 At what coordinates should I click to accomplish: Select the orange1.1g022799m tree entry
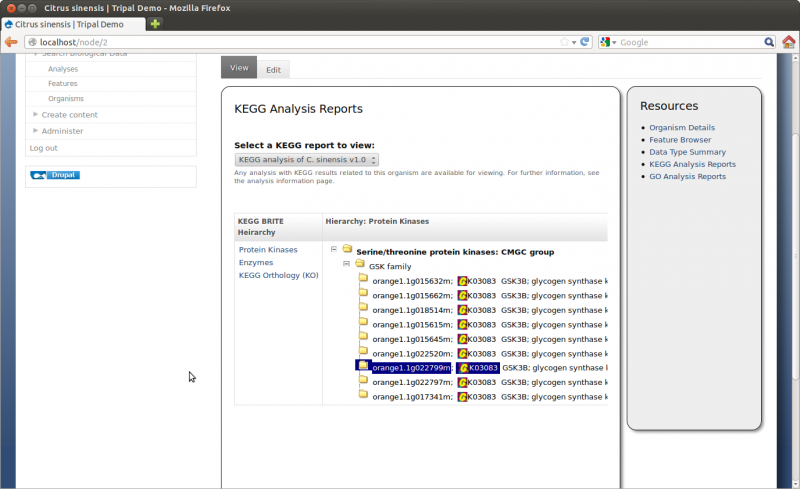411,368
